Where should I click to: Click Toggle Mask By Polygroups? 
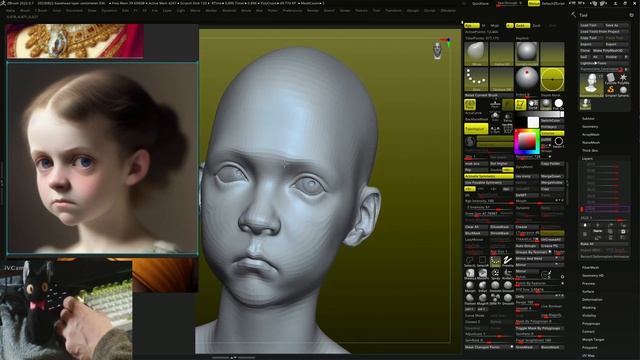pos(540,328)
